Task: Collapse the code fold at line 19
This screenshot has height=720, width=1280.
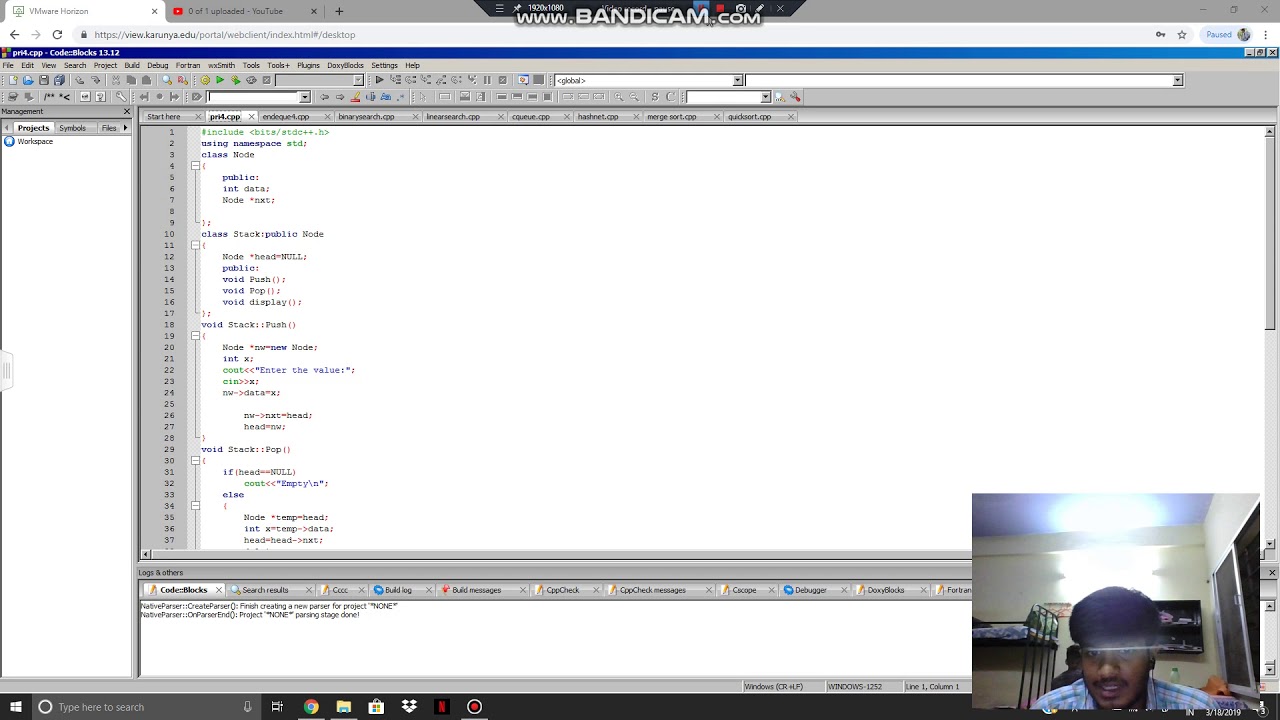Action: point(195,336)
